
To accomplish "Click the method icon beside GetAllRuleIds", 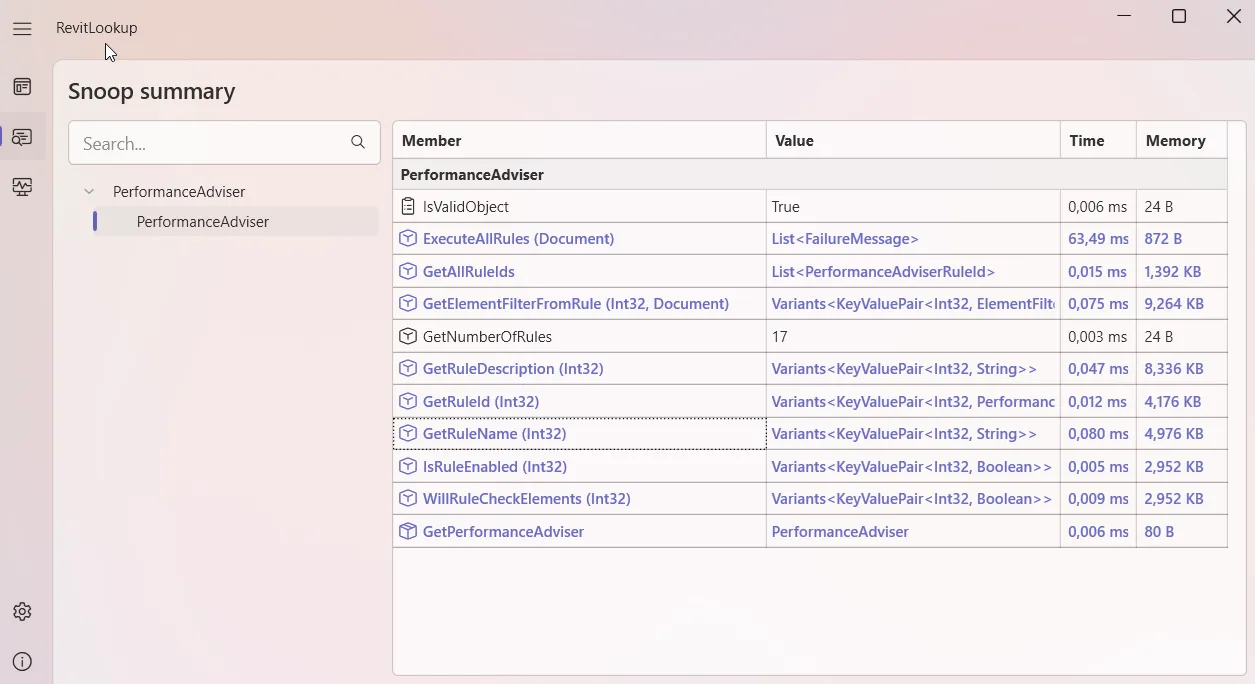I will 407,271.
